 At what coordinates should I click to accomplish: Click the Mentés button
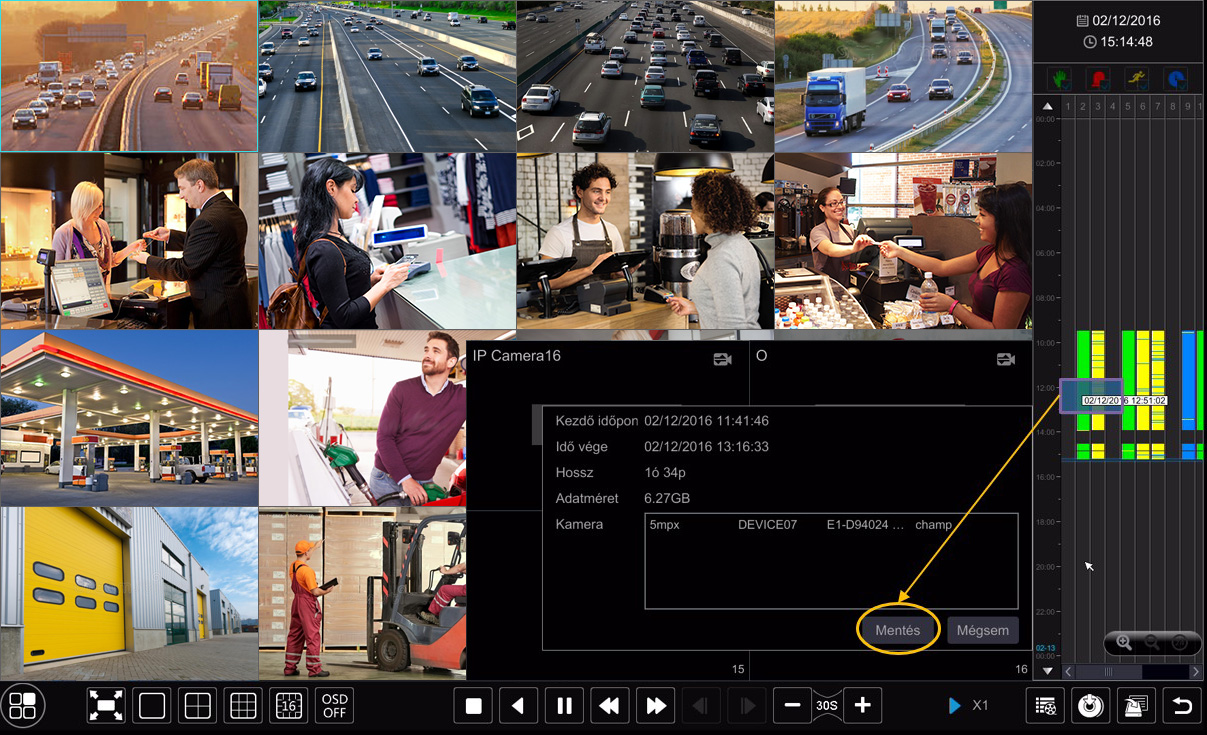[898, 630]
